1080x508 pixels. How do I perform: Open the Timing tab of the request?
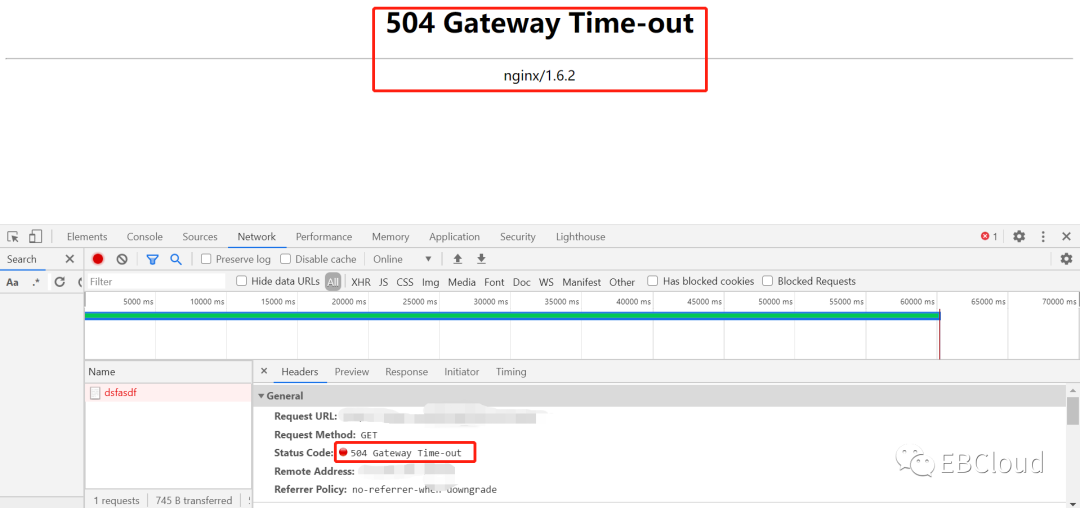click(x=510, y=372)
